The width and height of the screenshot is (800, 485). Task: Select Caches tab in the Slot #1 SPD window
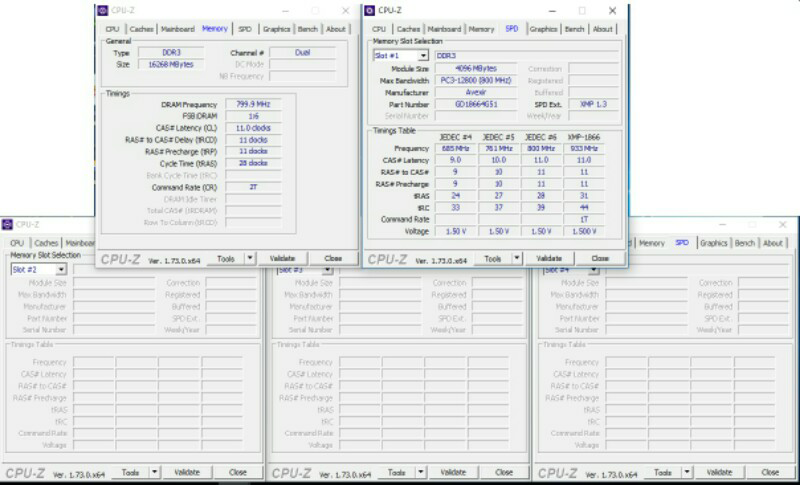point(408,29)
